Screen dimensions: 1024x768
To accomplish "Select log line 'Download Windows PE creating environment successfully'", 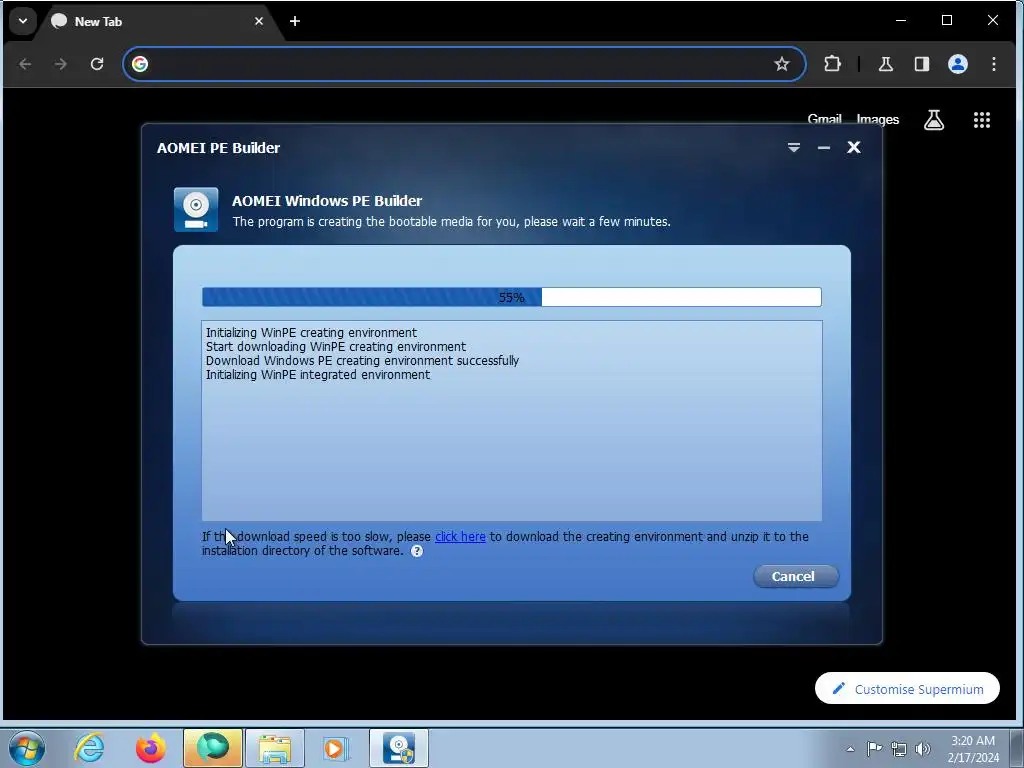I will 362,360.
